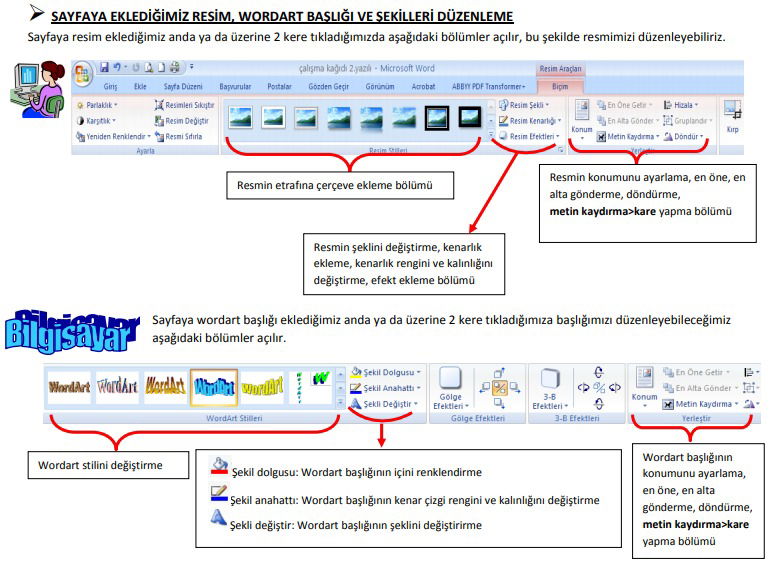770x564 pixels.
Task: Open Metin Kaydırma dropdown in picture ribbon
Action: (x=628, y=136)
